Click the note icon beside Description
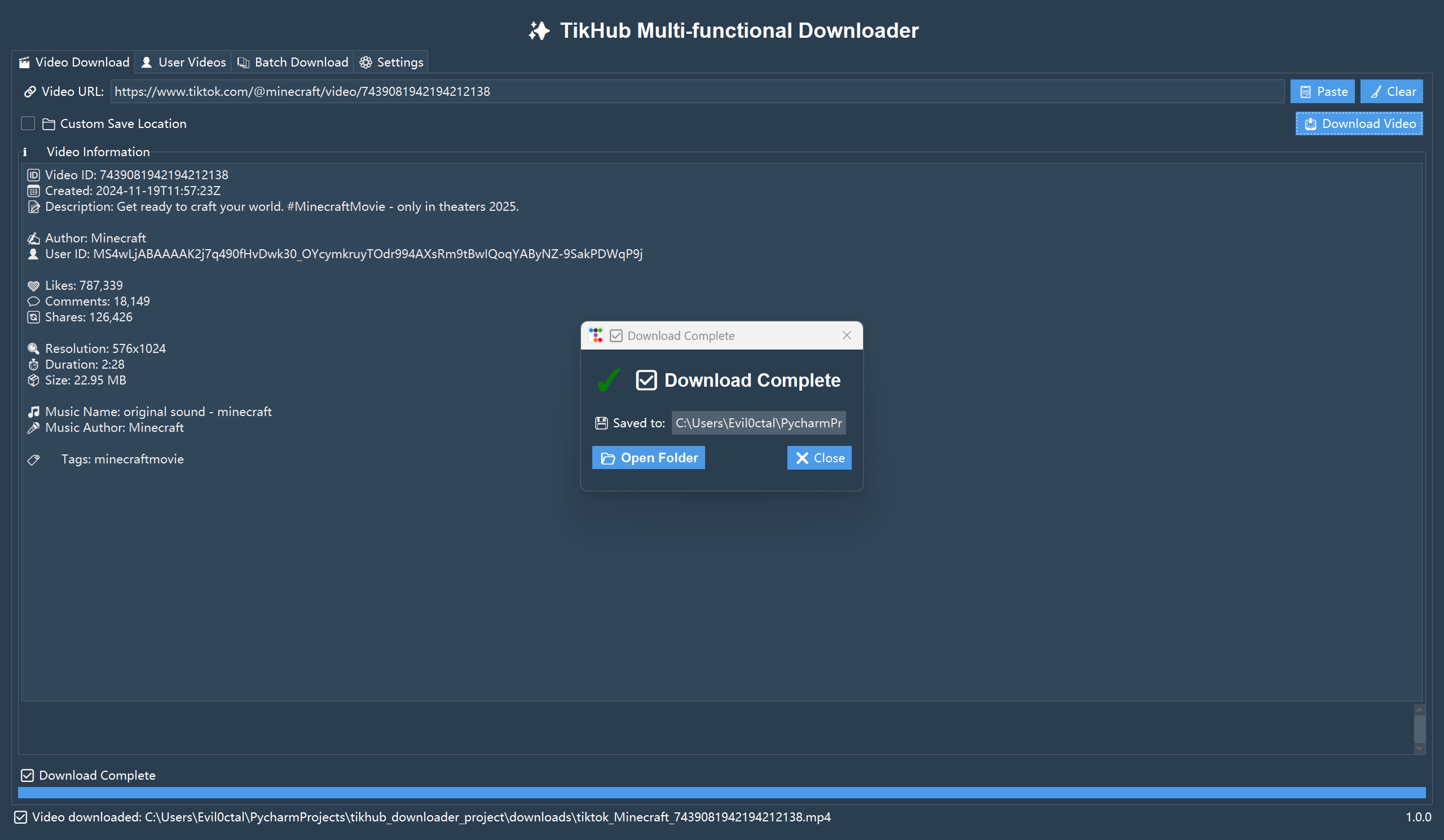The image size is (1444, 840). (x=34, y=207)
